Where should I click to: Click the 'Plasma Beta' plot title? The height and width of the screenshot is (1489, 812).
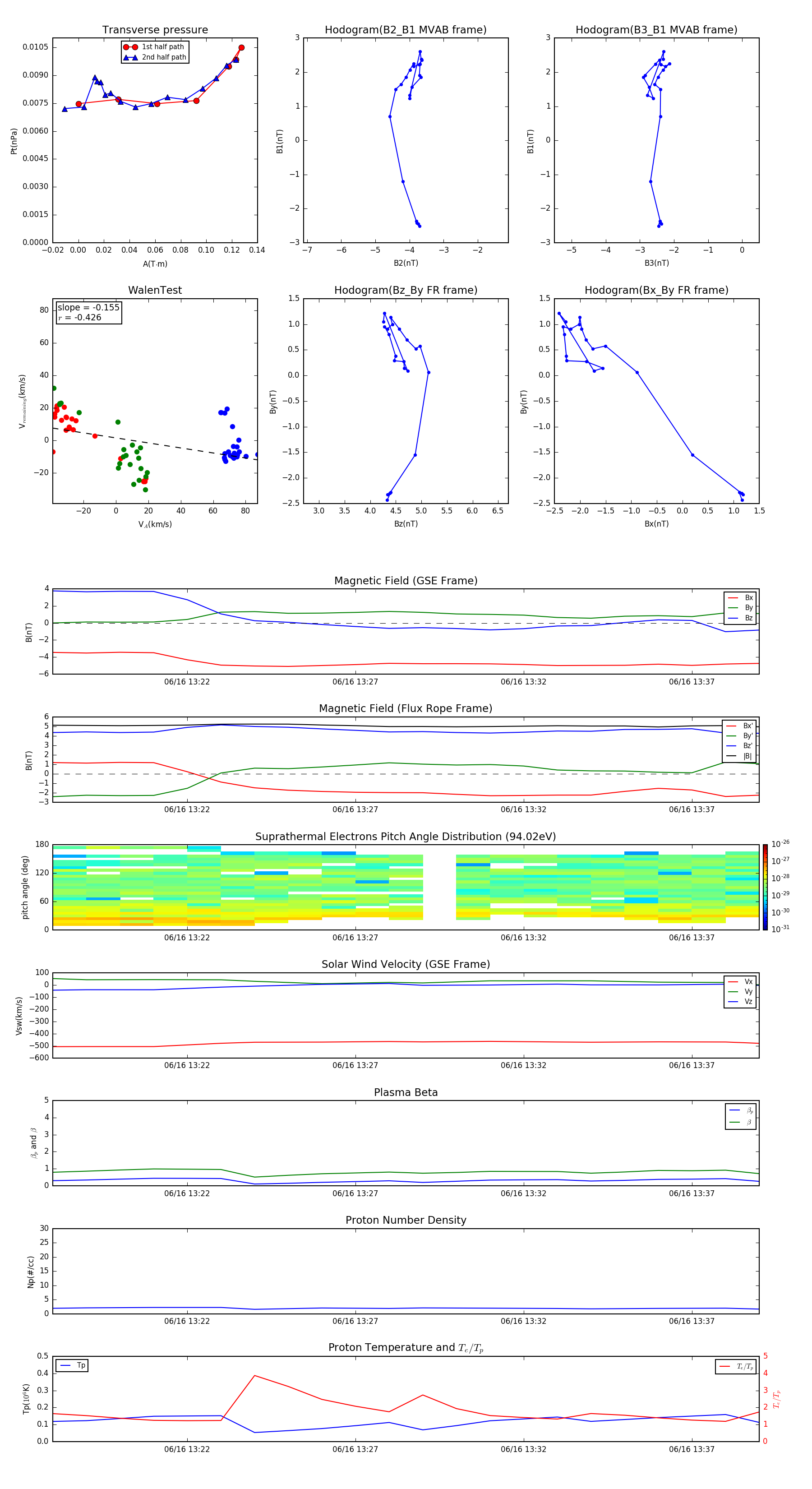[406, 1092]
